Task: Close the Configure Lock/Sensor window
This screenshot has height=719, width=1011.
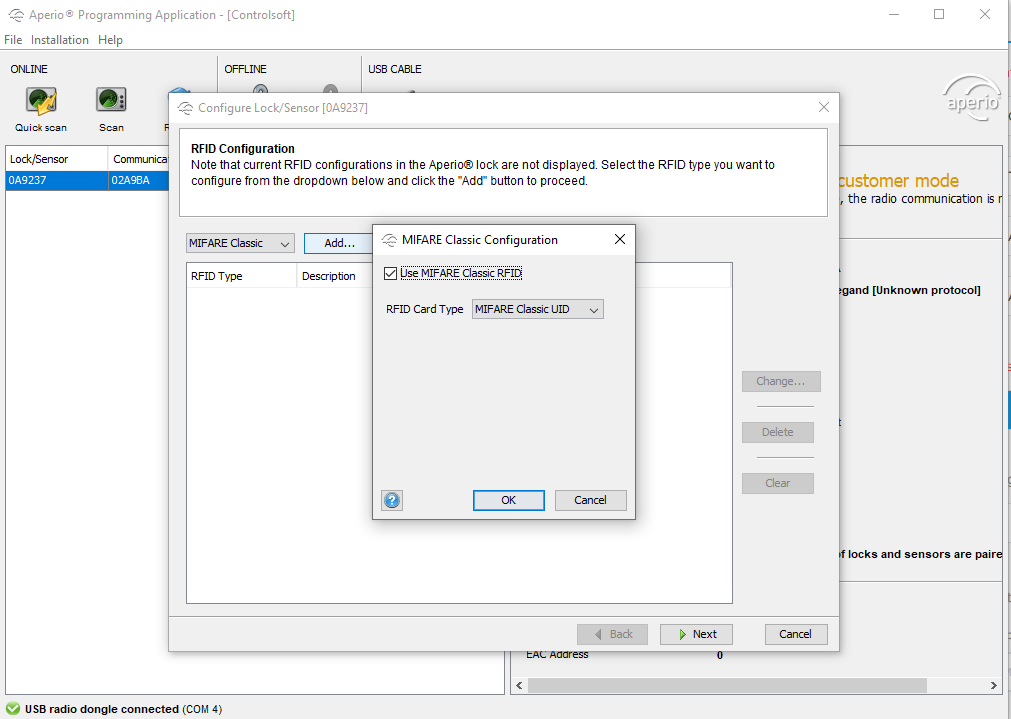Action: coord(823,107)
